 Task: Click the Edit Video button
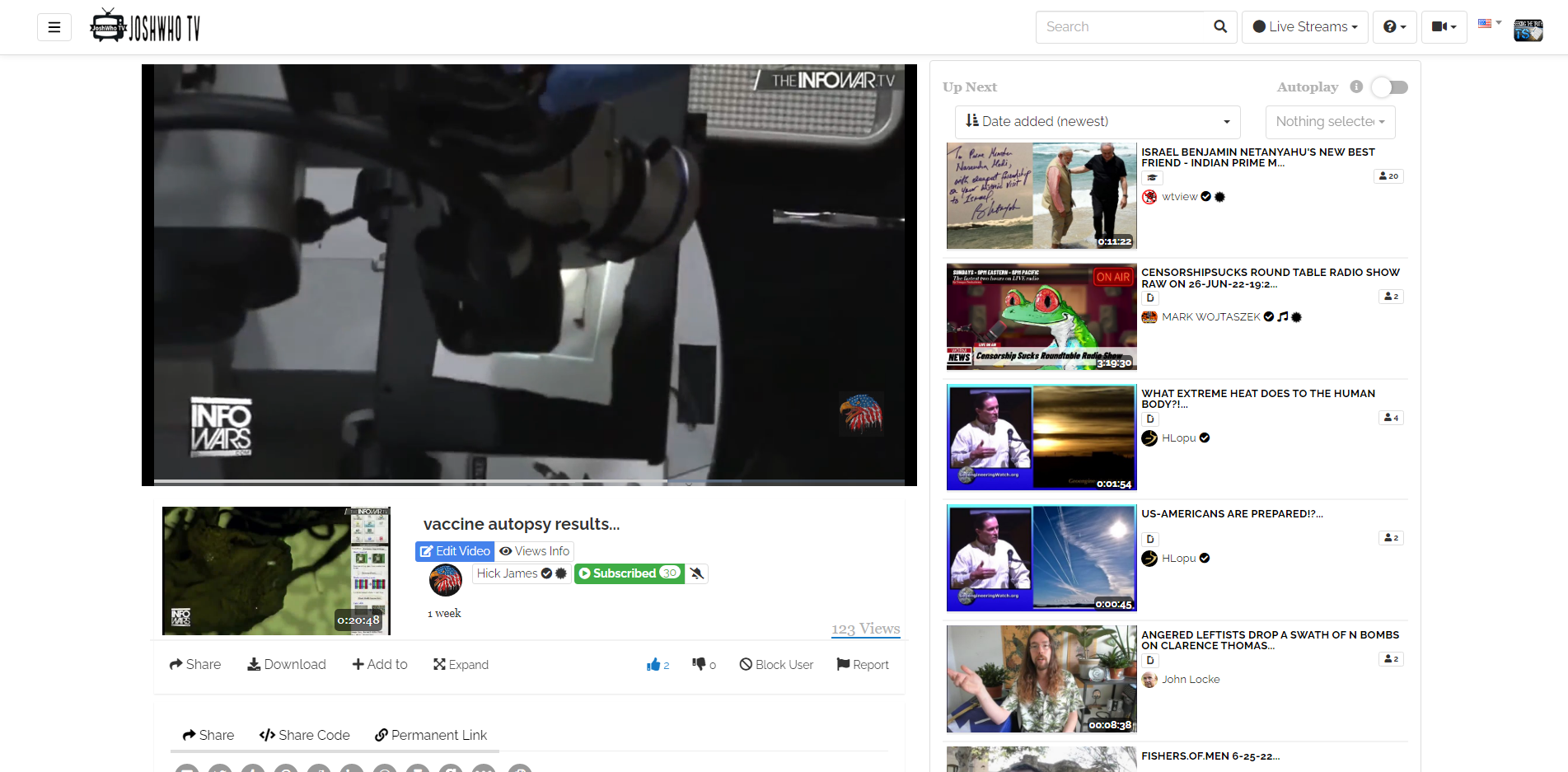pyautogui.click(x=454, y=551)
